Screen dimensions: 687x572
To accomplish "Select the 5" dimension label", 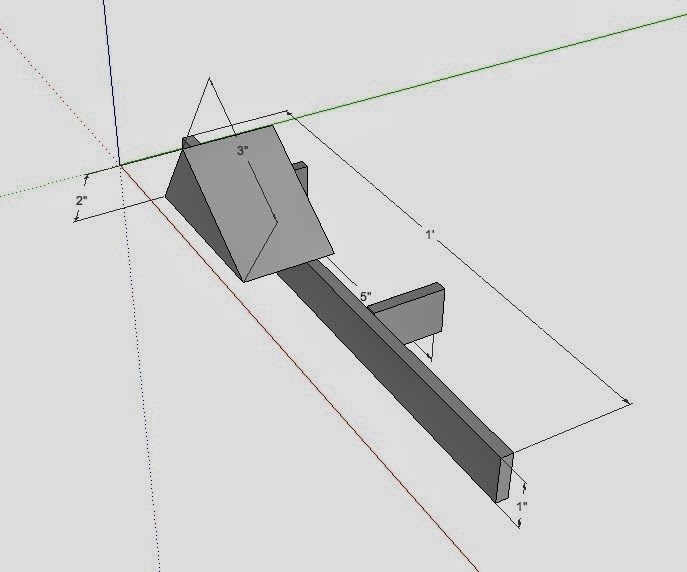I will [366, 297].
